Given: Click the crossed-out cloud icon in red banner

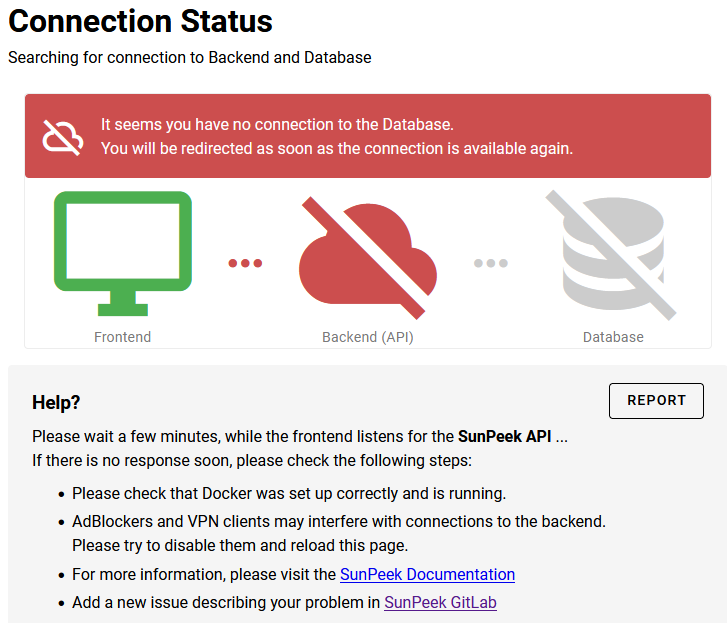Looking at the screenshot, I should pos(63,137).
